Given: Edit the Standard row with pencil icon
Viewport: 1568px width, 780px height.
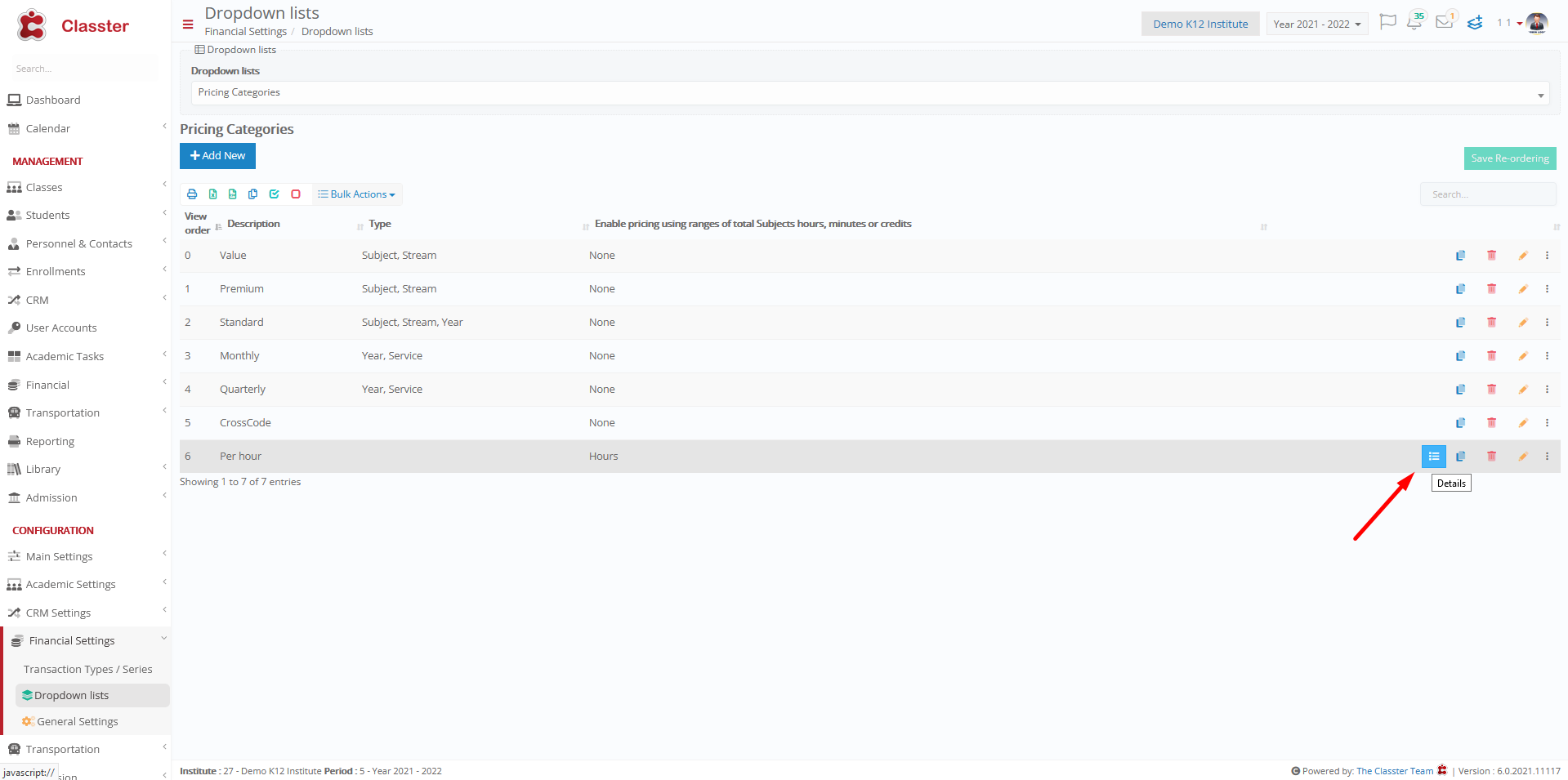Looking at the screenshot, I should [x=1523, y=323].
